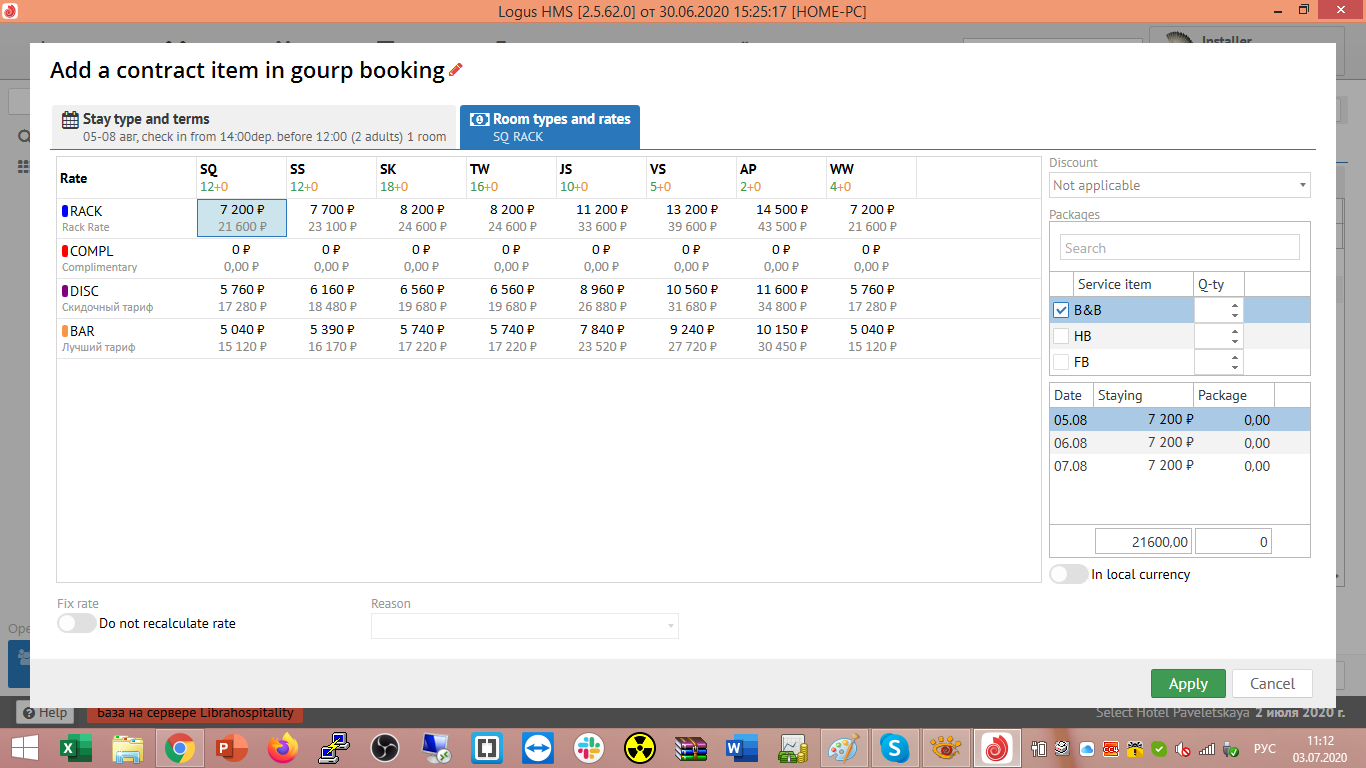Open Google Chrome from the taskbar

(x=180, y=747)
